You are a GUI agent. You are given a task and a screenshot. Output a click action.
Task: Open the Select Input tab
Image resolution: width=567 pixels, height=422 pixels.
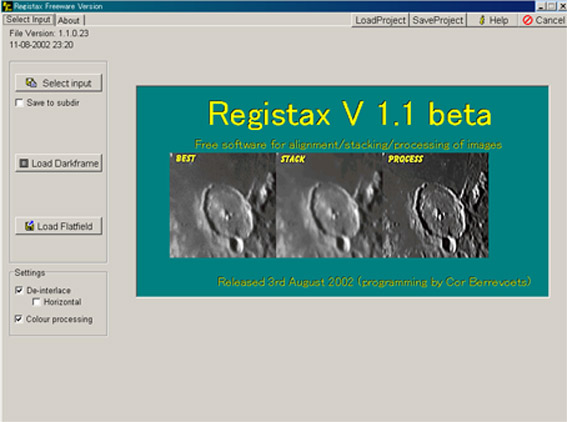29,19
